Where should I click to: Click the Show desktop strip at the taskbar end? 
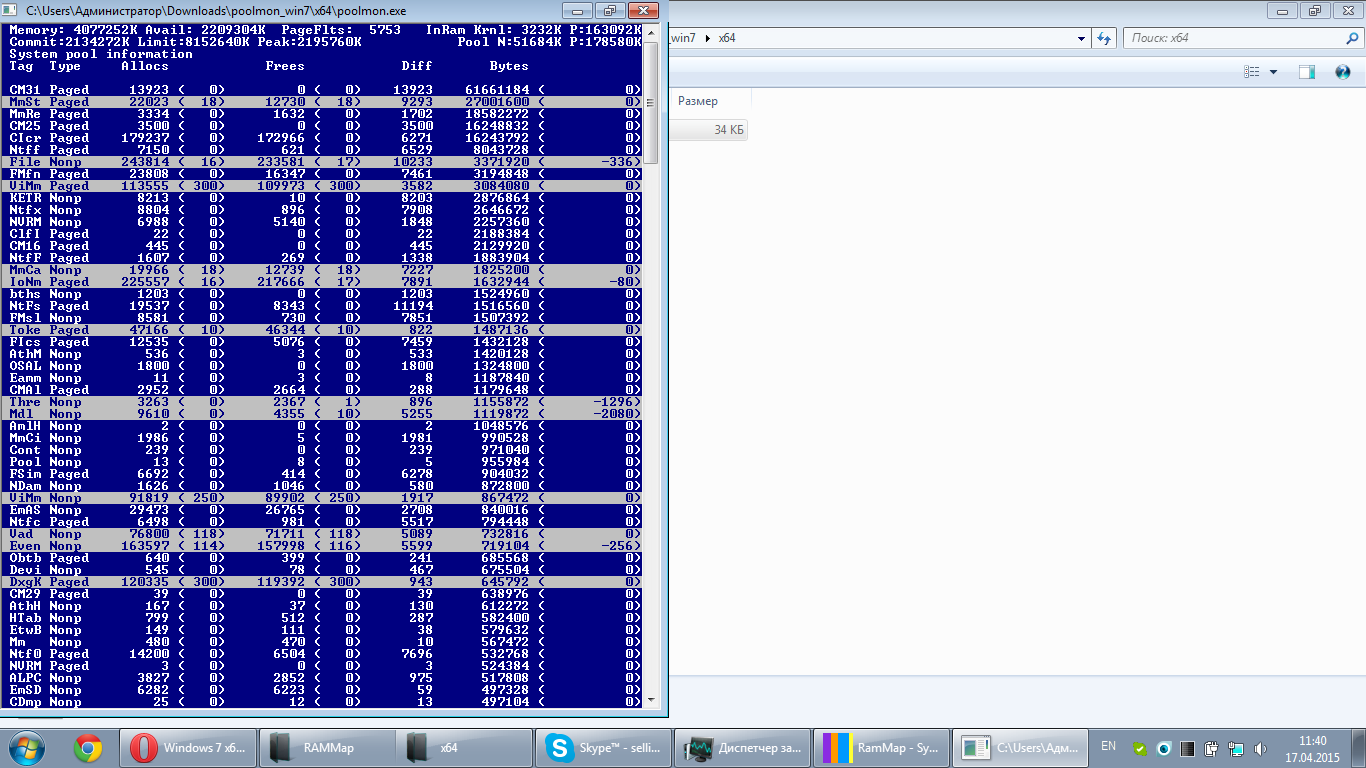click(1359, 748)
